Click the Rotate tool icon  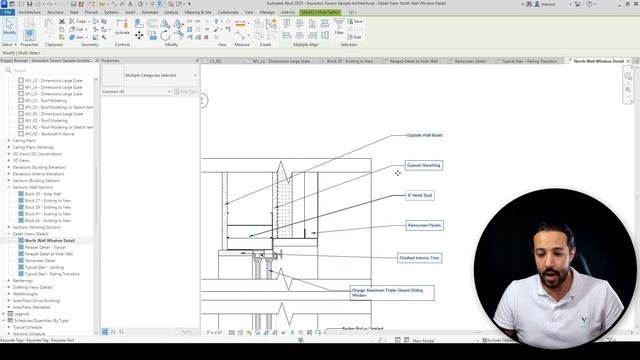pos(165,36)
